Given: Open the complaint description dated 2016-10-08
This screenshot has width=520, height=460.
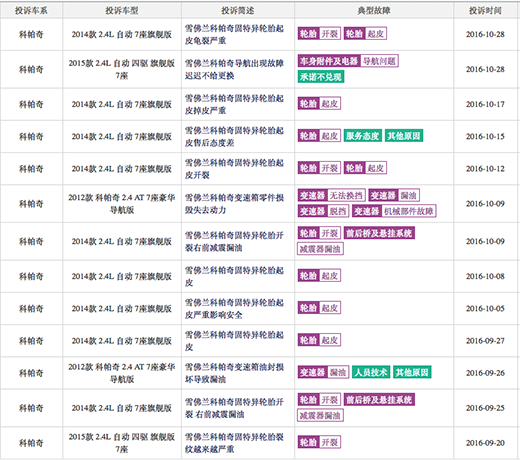Looking at the screenshot, I should point(234,276).
